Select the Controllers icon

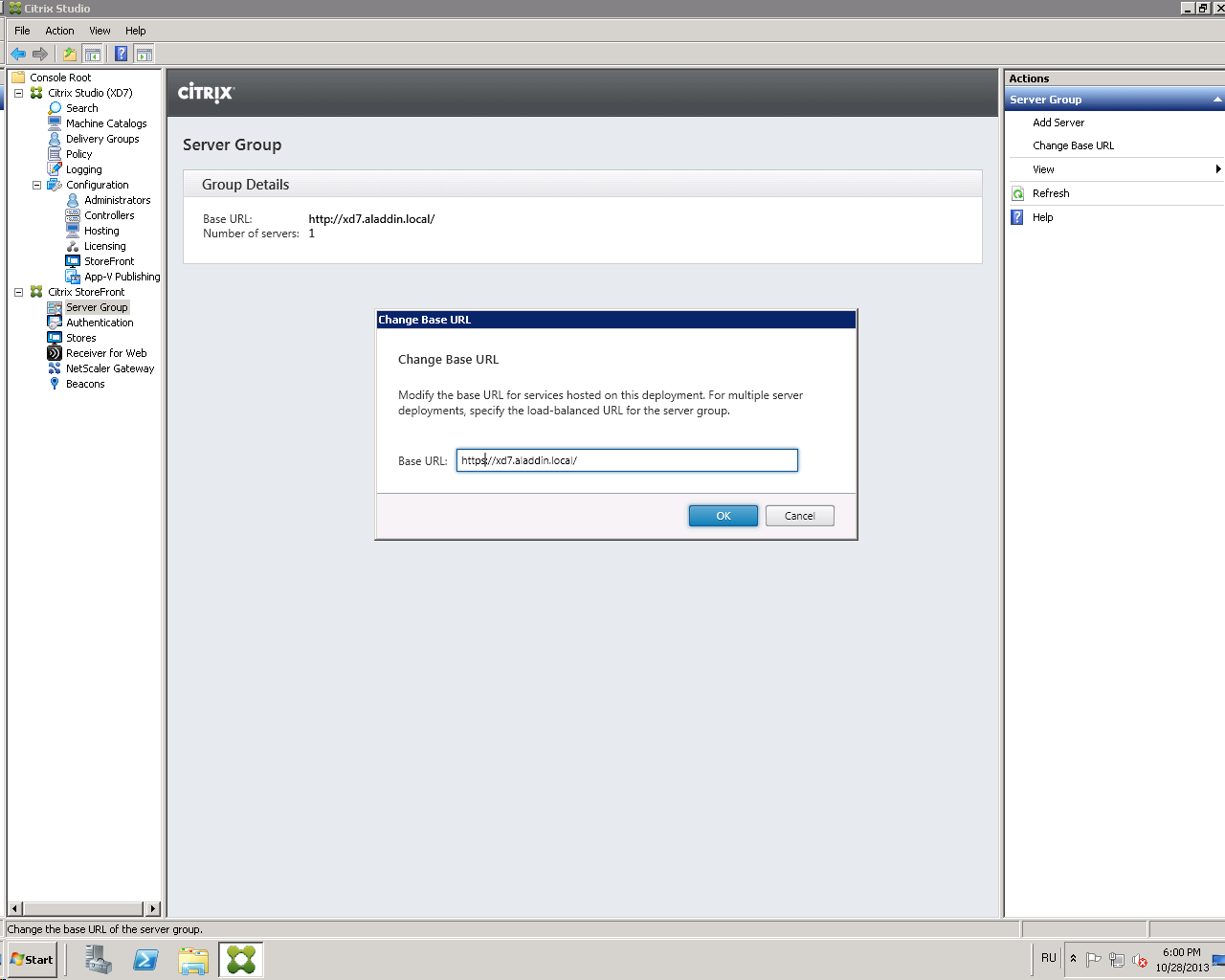73,215
